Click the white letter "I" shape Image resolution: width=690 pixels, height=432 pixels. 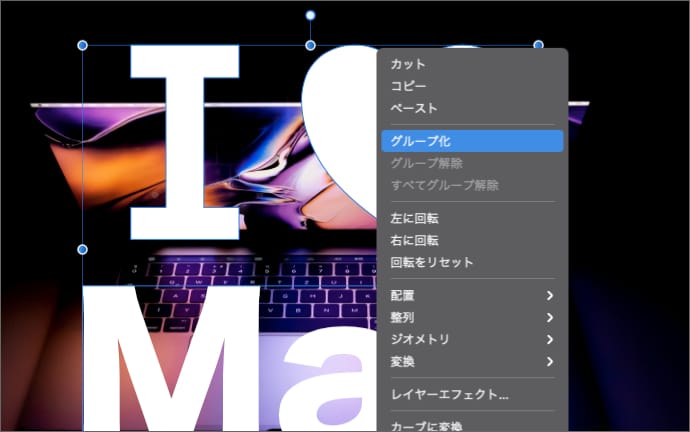[182, 140]
